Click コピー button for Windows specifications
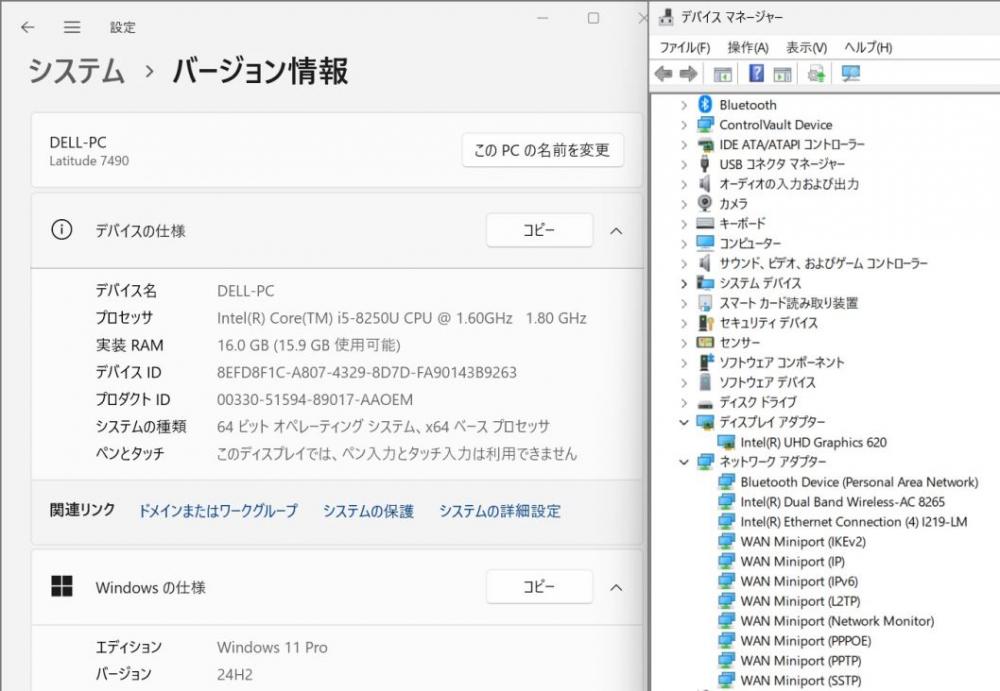Viewport: 1000px width, 691px height. [540, 586]
